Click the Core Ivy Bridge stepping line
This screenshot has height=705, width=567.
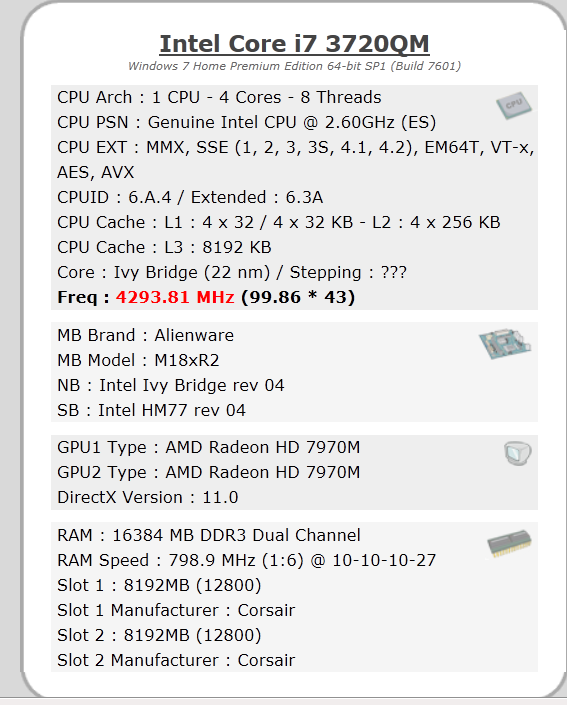tap(232, 272)
